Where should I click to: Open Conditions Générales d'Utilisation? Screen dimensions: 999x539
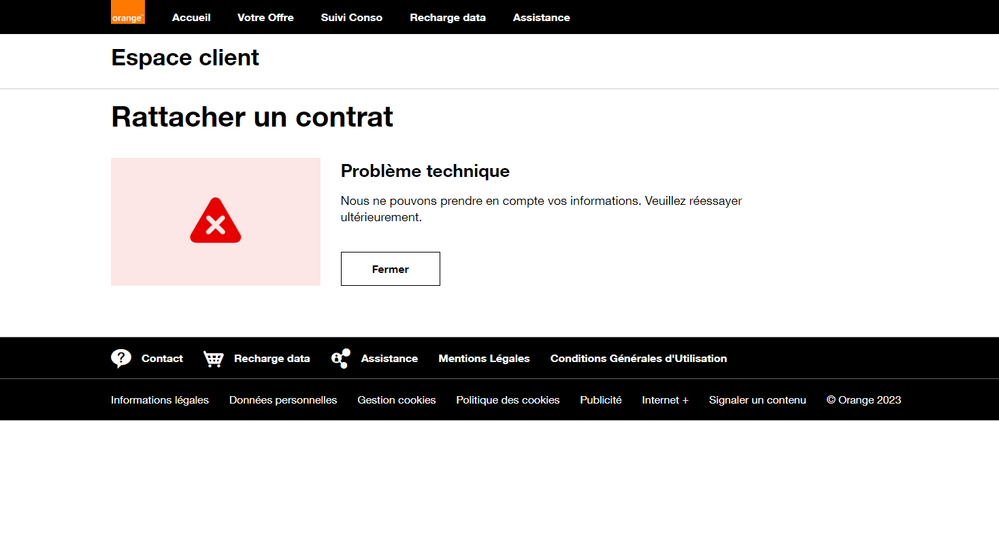pos(638,359)
